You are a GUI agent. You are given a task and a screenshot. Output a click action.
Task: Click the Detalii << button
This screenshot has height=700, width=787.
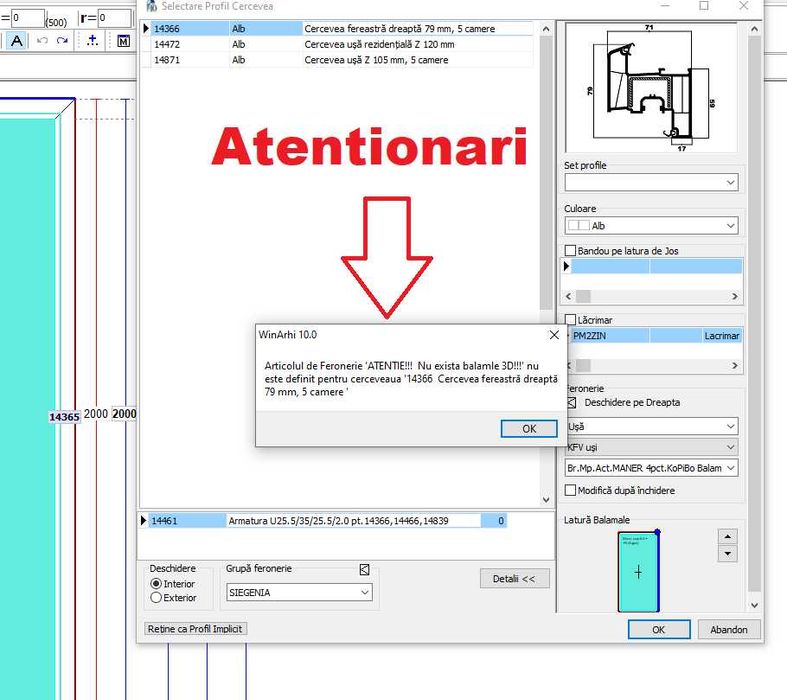(514, 579)
